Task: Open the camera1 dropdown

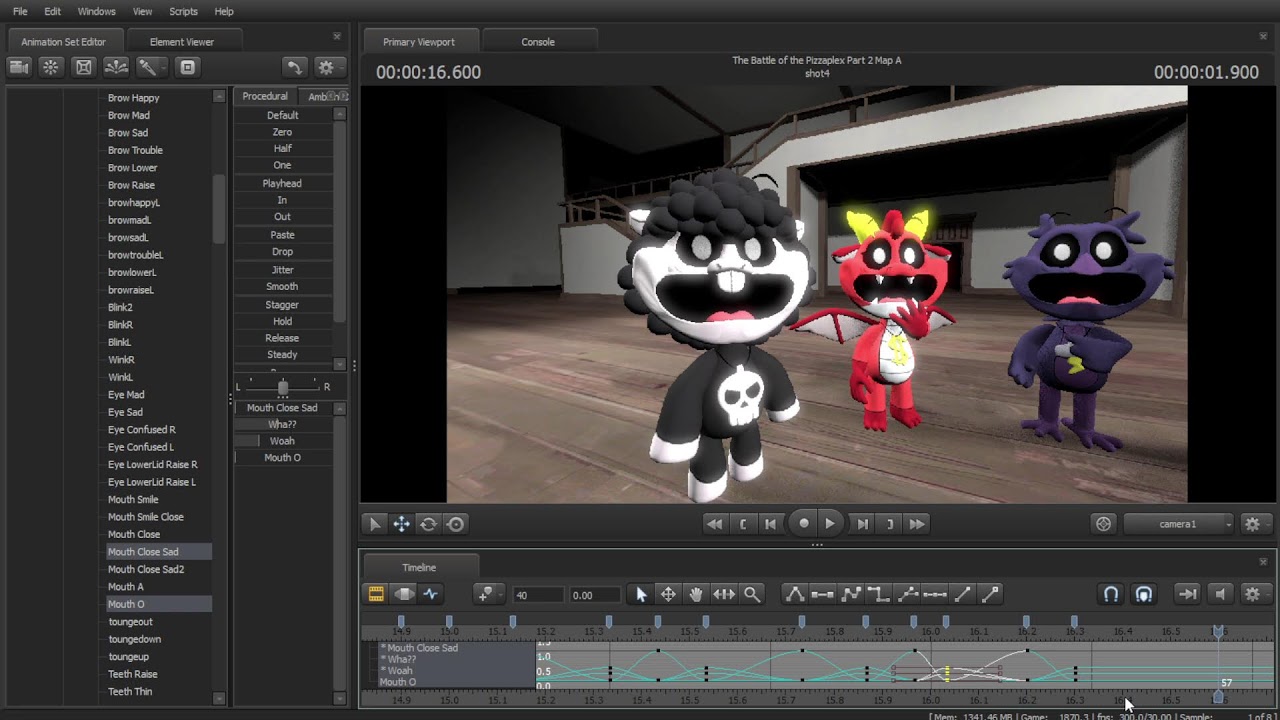Action: pos(1180,524)
